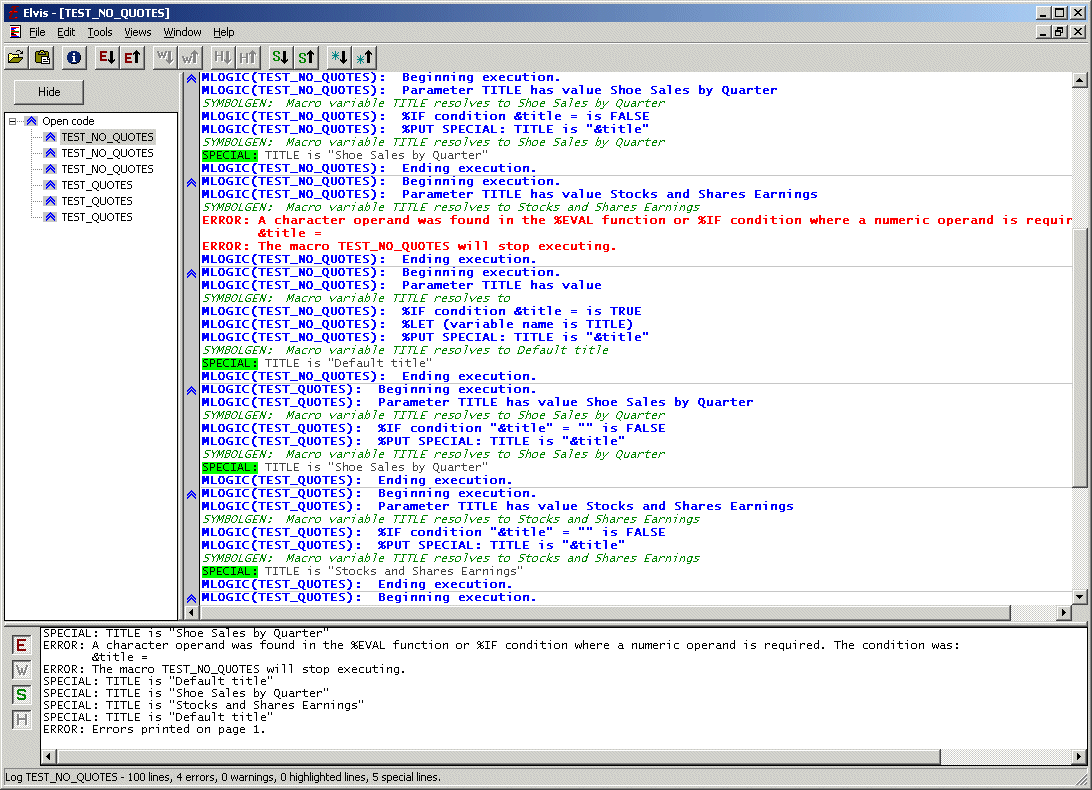Screen dimensions: 1092x790
Task: Click log horizontal scrollbar left arrow
Action: [192, 613]
